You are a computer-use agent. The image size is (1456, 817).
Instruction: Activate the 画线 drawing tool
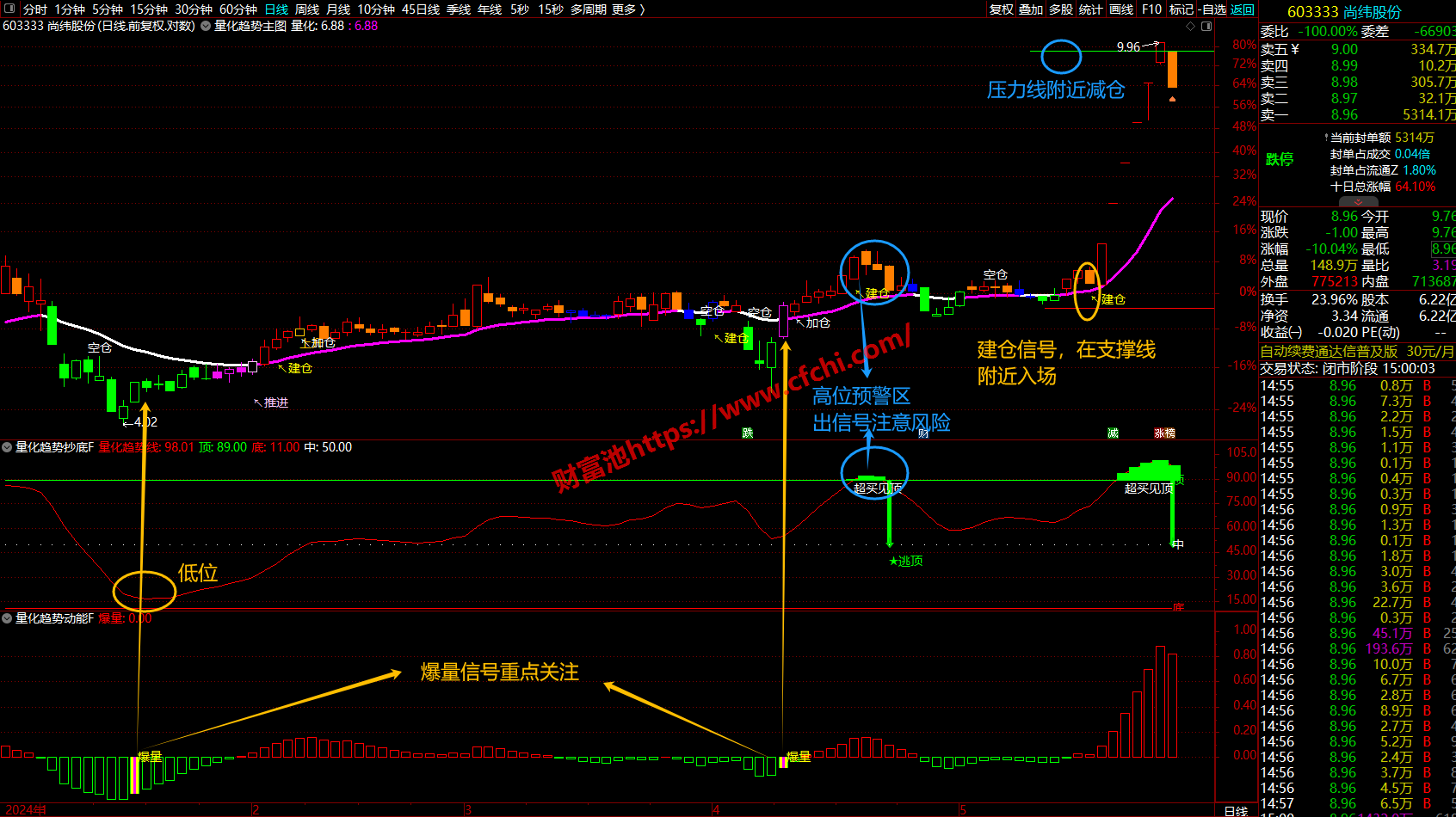(1121, 9)
